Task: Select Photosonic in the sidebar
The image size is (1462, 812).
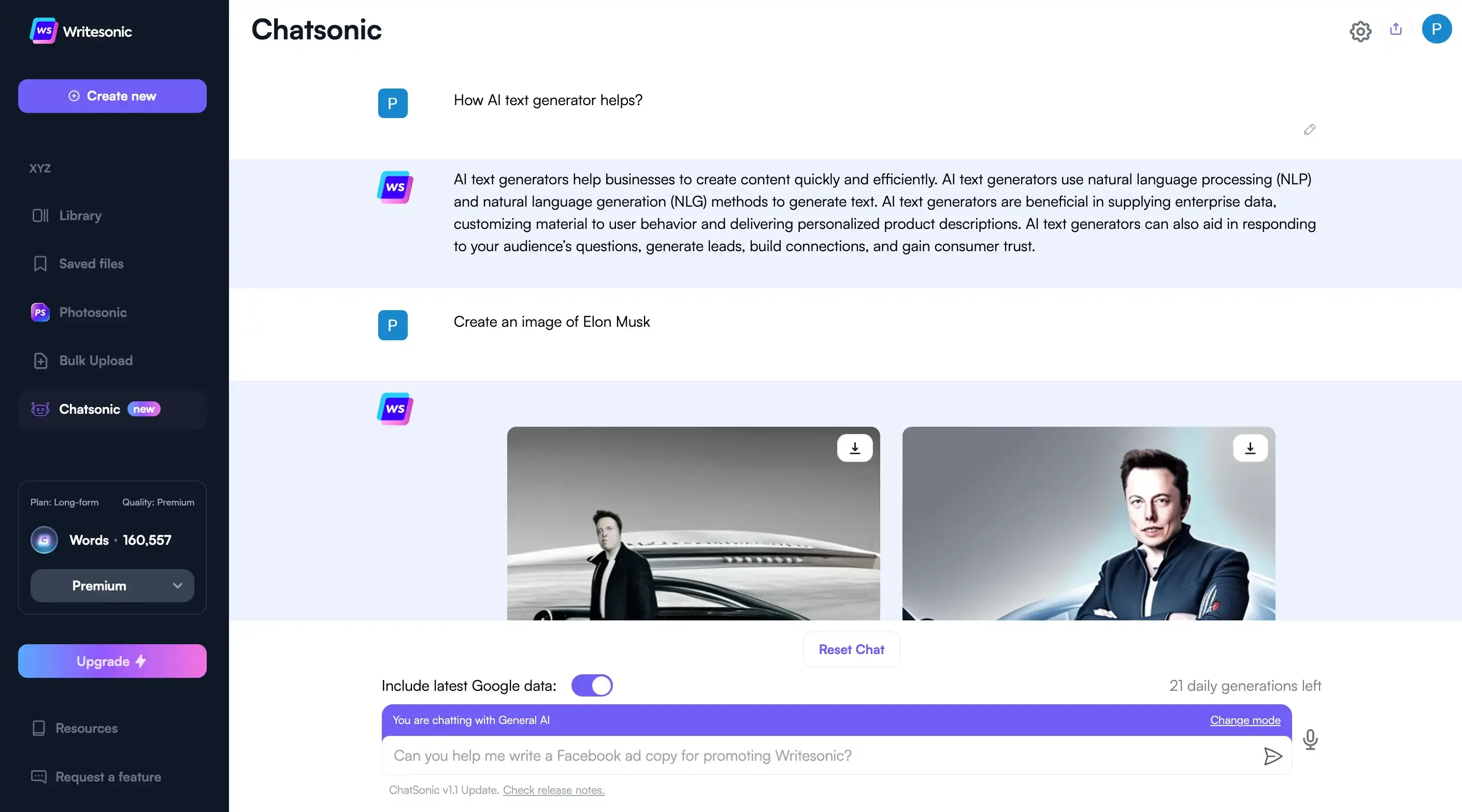Action: click(x=93, y=312)
